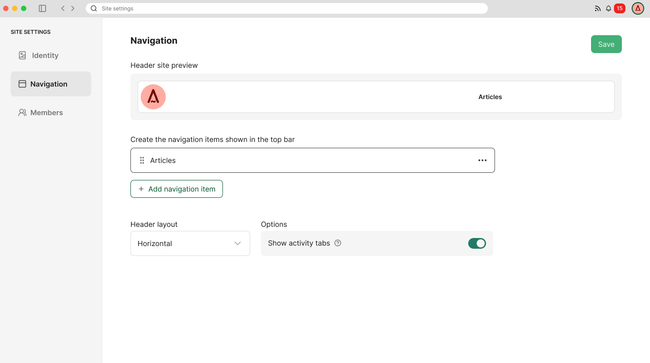The image size is (650, 363).
Task: Go forward using the right chevron arrow
Action: pyautogui.click(x=73, y=8)
